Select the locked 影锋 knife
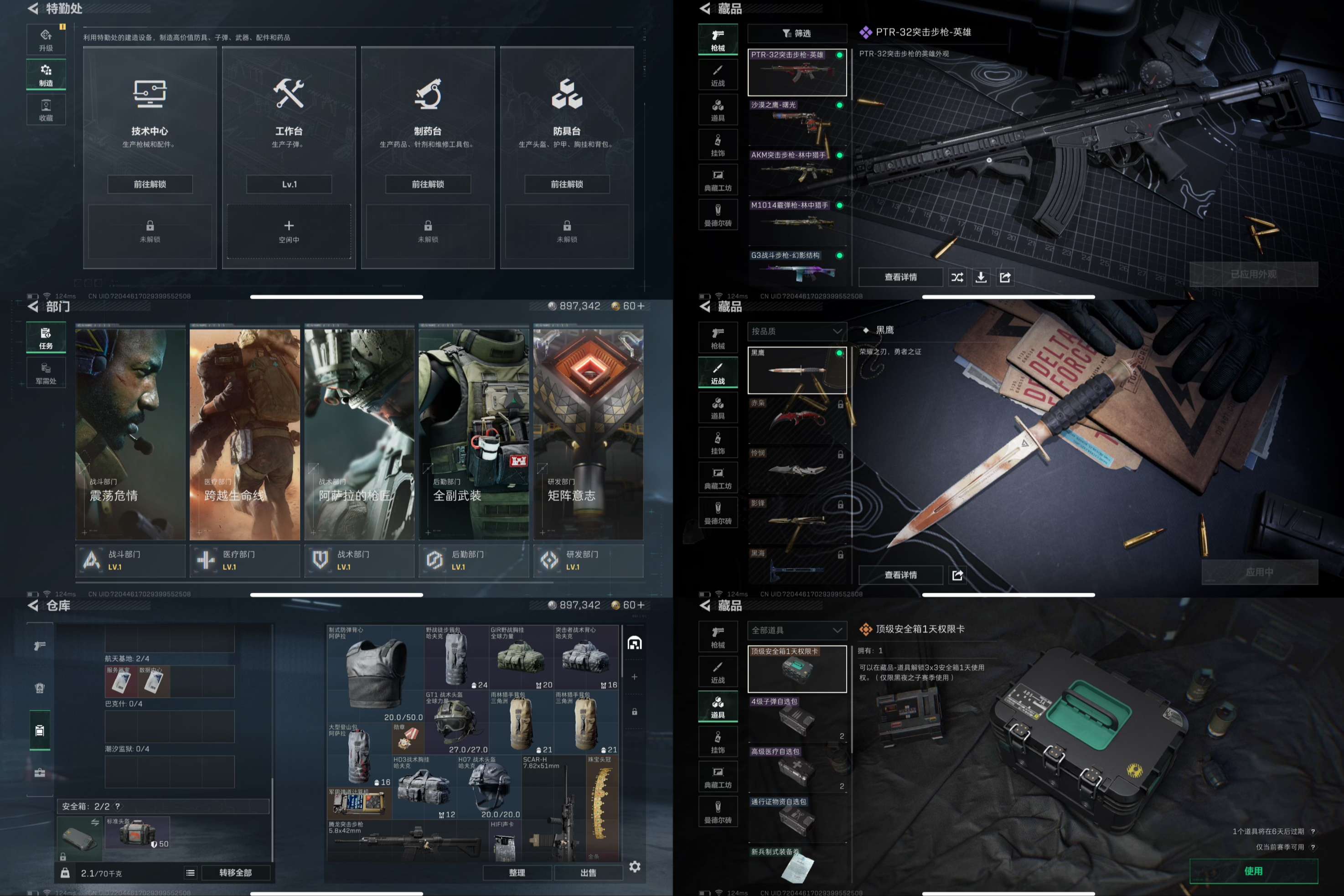This screenshot has height=896, width=1344. pos(797,521)
